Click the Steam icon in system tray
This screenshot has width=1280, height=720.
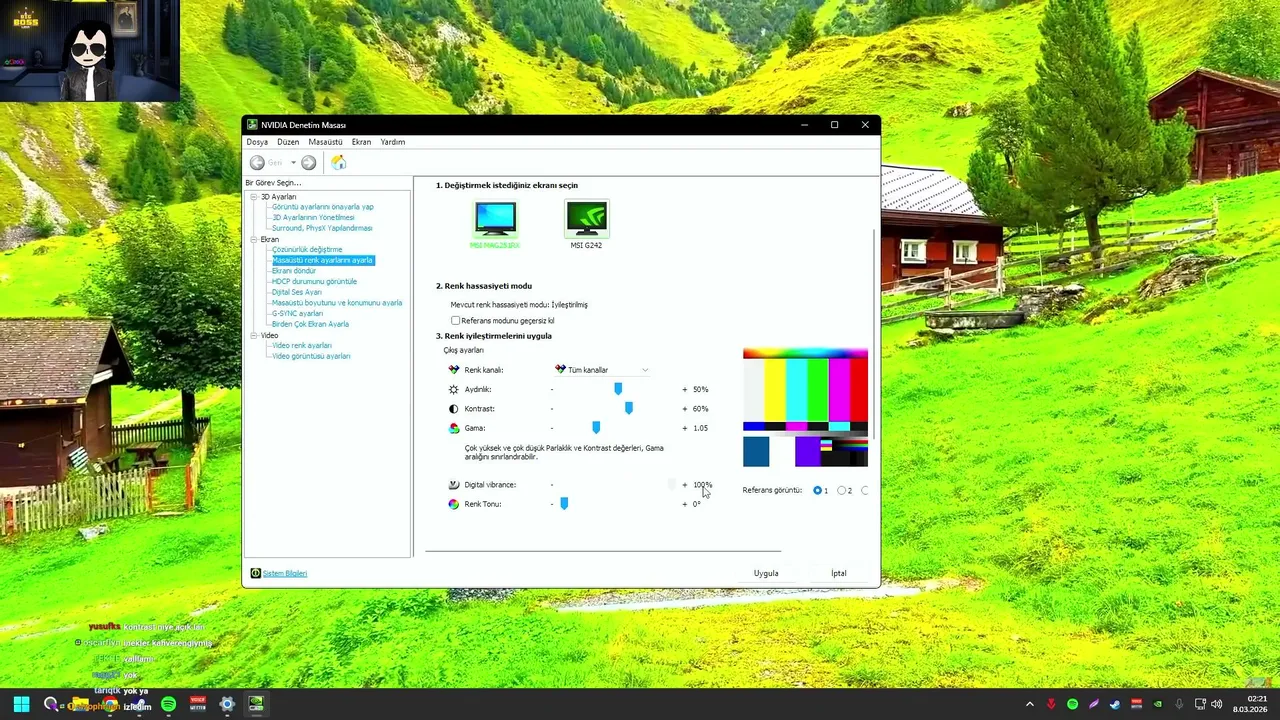pos(1115,704)
